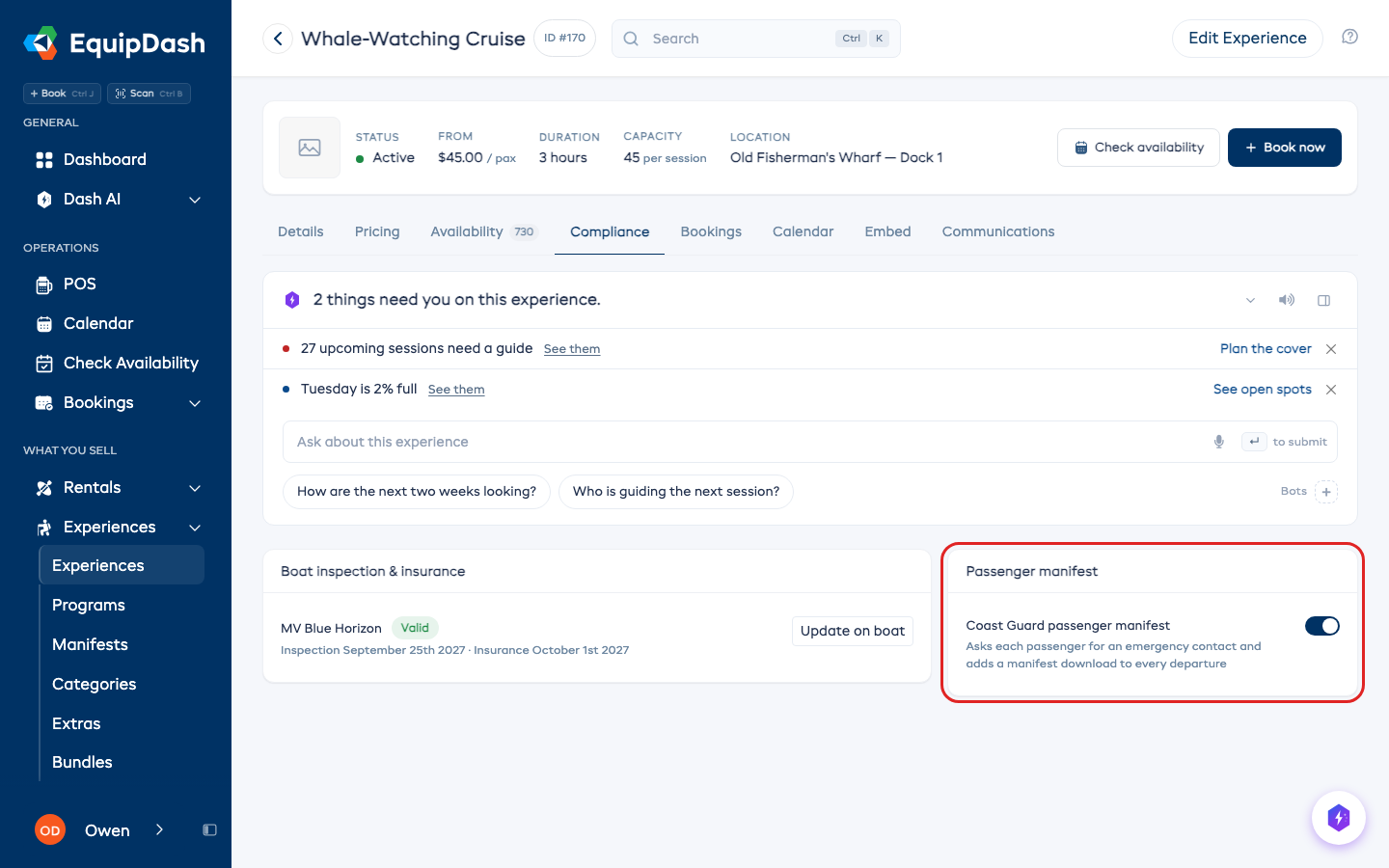Click Check availability button

pos(1138,148)
